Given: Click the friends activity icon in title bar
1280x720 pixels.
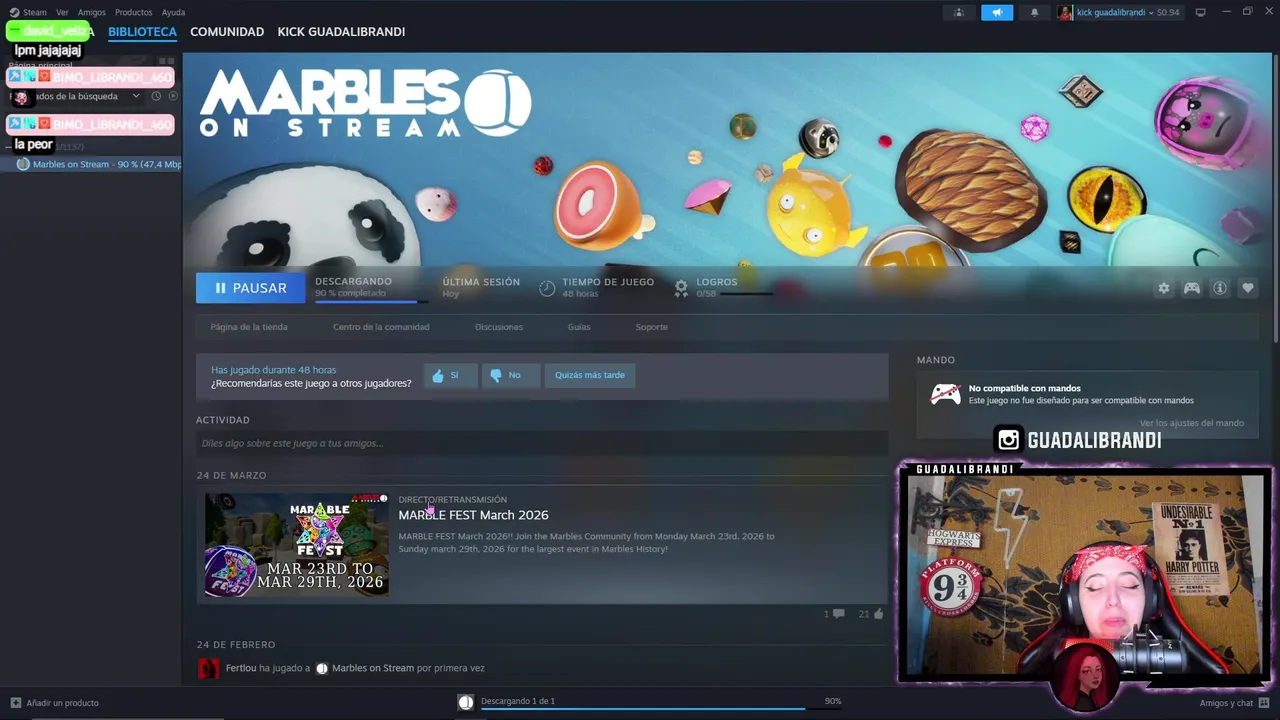Looking at the screenshot, I should click(x=959, y=12).
